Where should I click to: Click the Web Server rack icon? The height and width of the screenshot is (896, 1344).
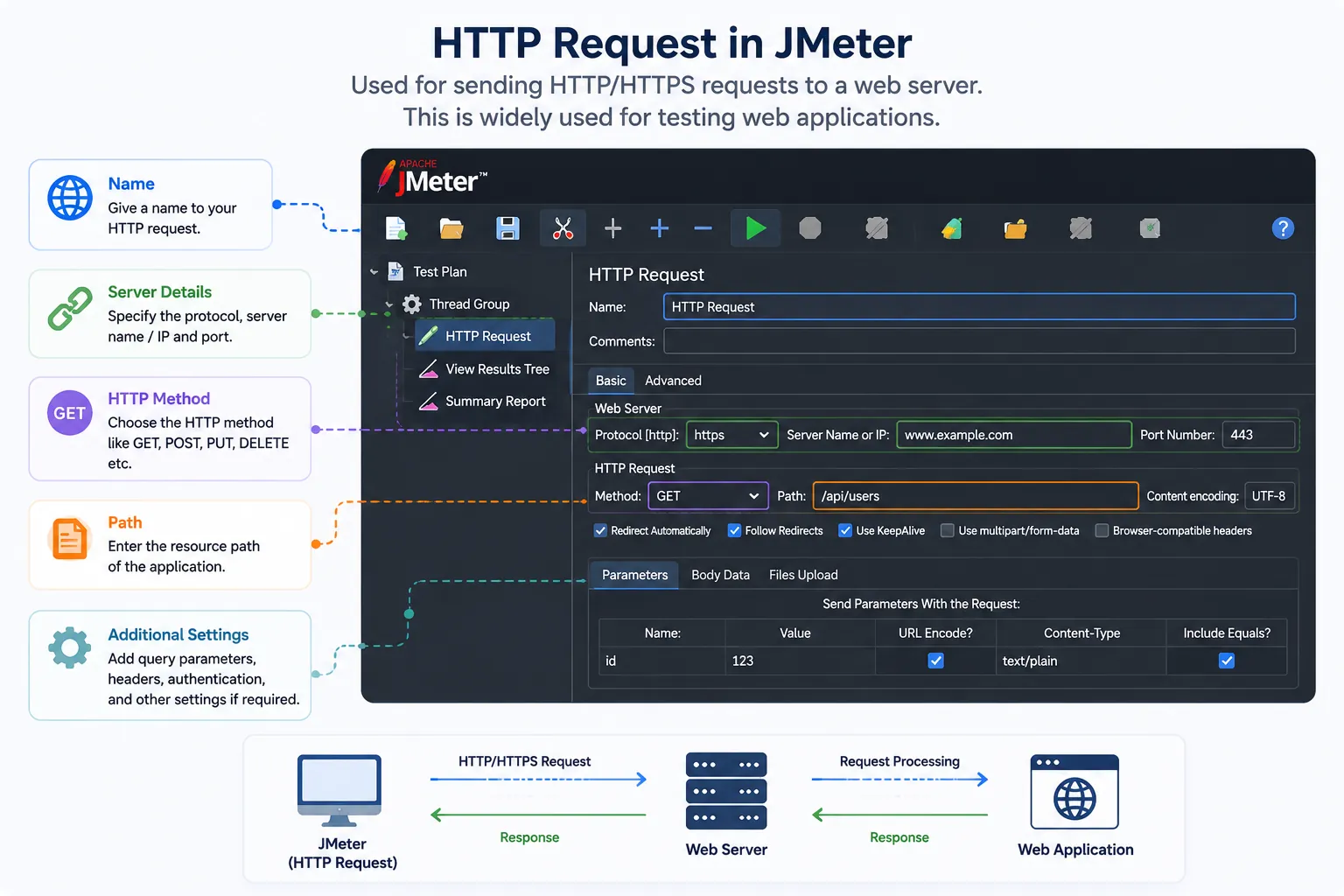(726, 791)
